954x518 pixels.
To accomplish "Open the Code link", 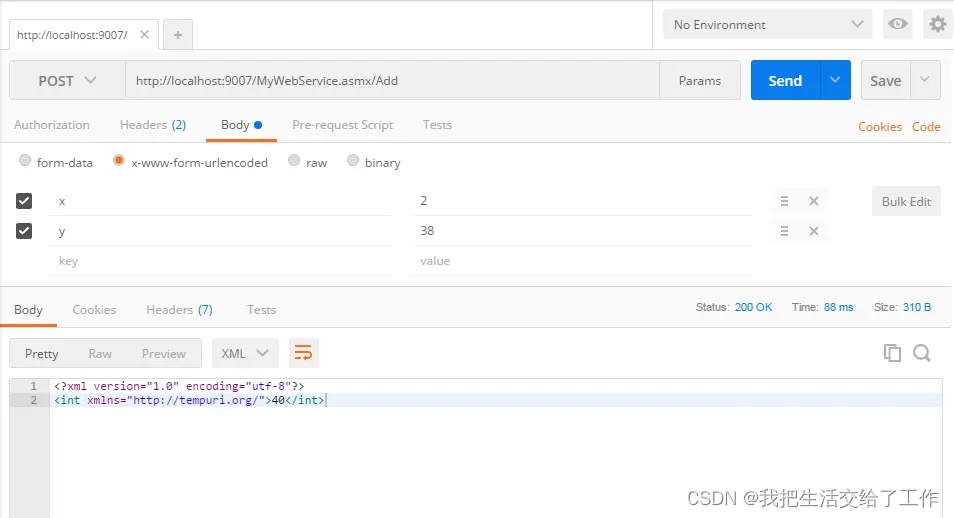I will 926,127.
